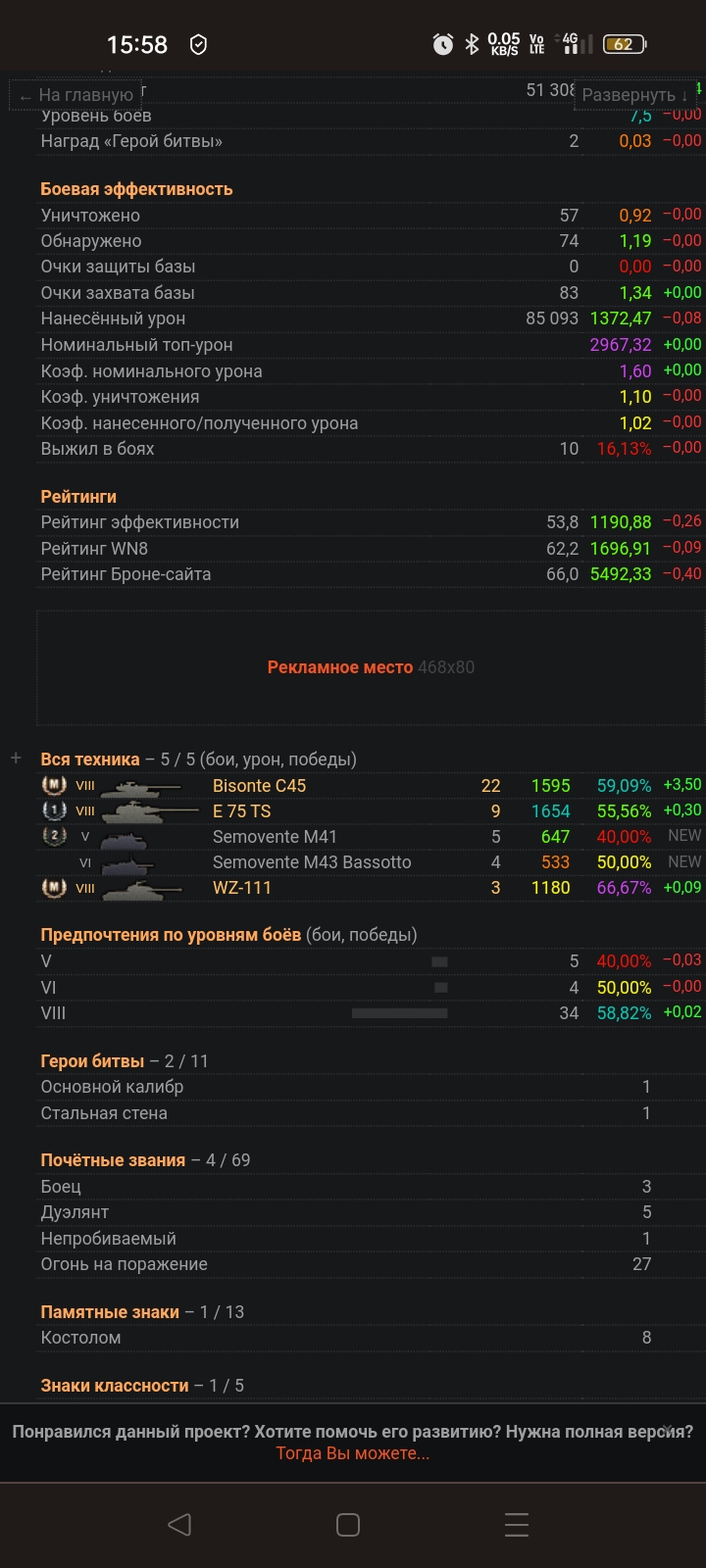Click the Semovente M43 Bassotto tank icon
This screenshot has width=706, height=1568.
[x=127, y=863]
